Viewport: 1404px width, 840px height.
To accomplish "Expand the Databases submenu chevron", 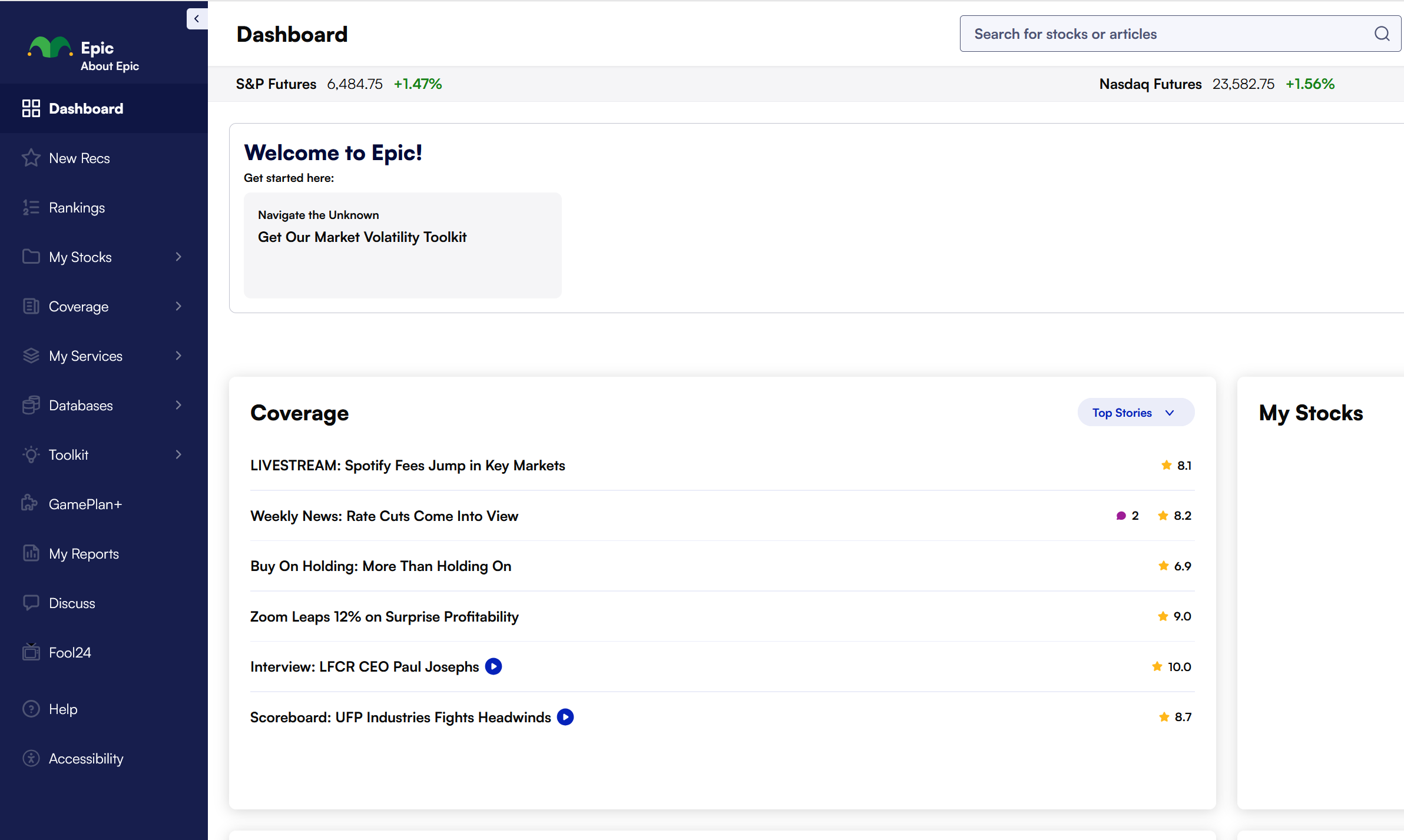I will point(178,405).
